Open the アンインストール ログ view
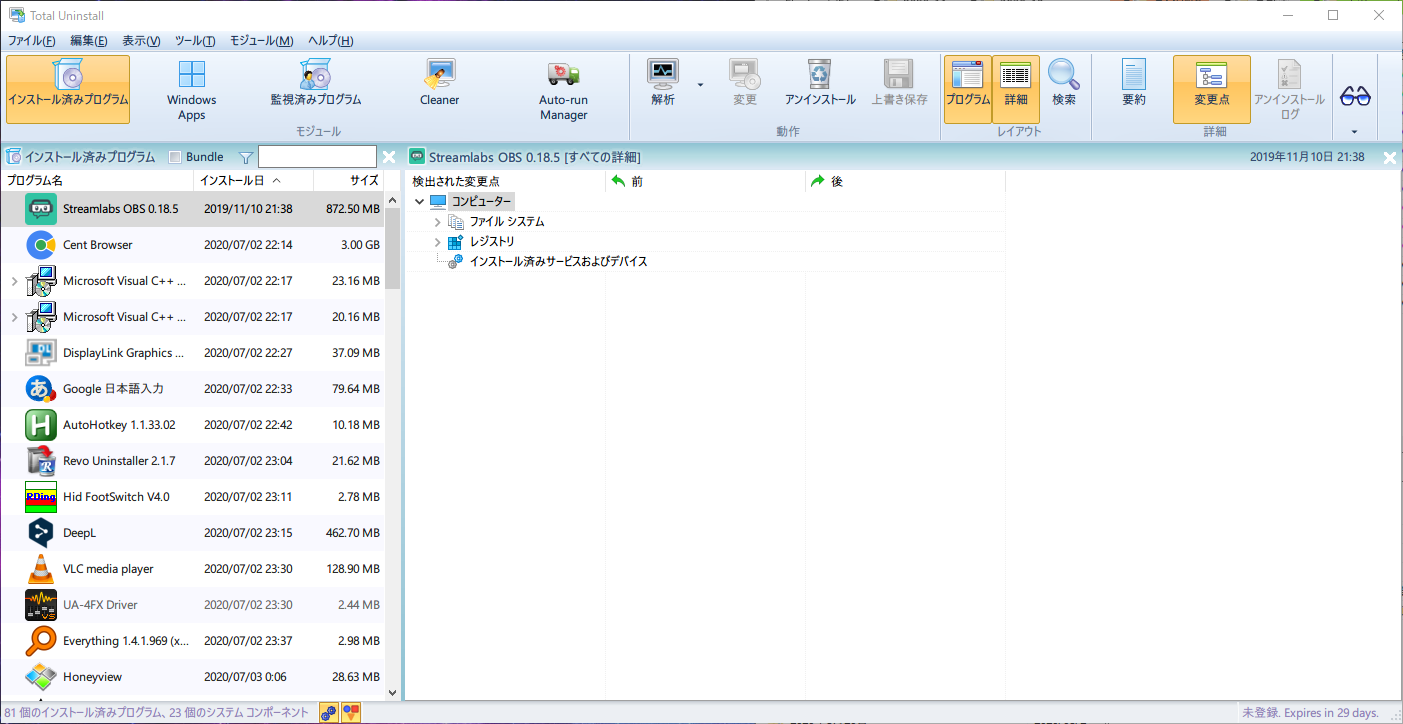 pyautogui.click(x=1290, y=89)
